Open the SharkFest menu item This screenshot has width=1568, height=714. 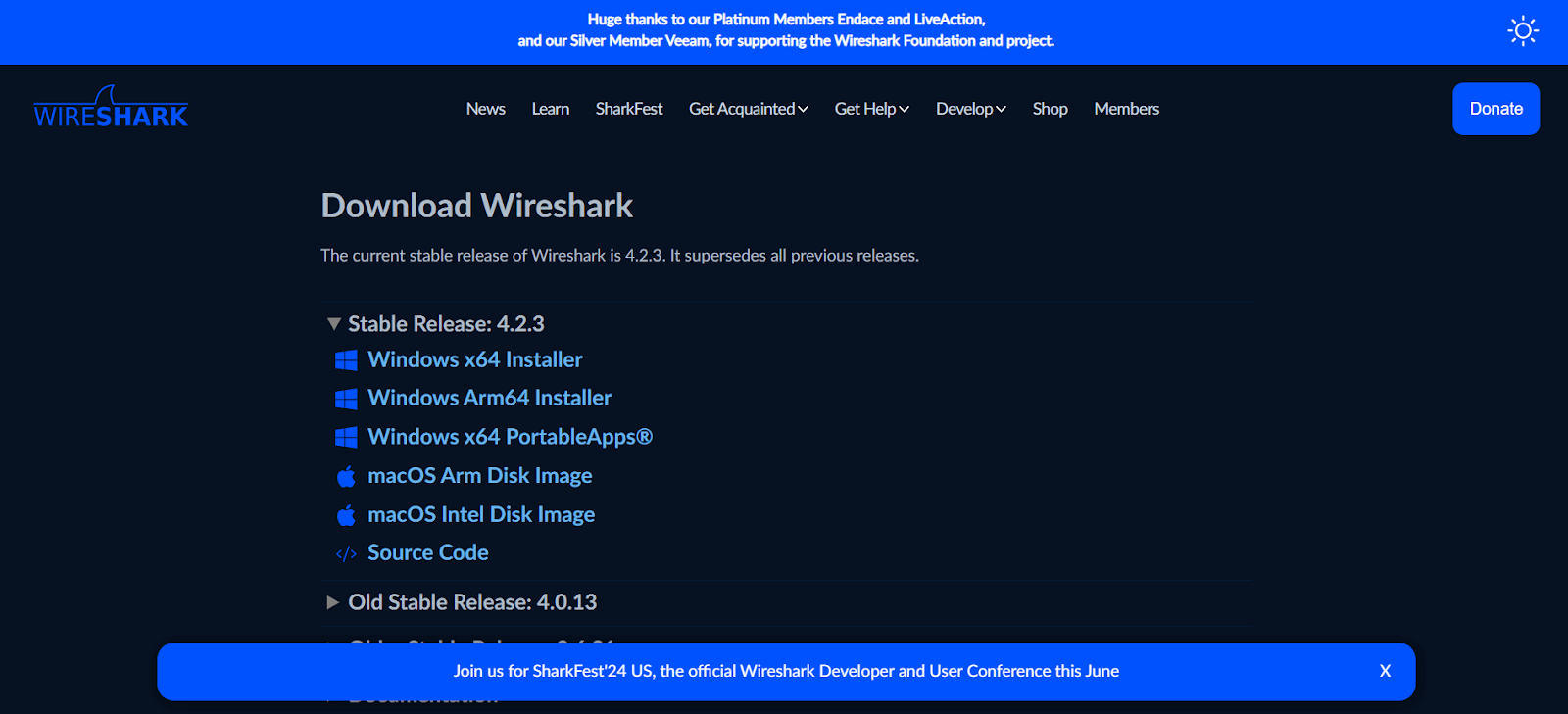tap(629, 109)
